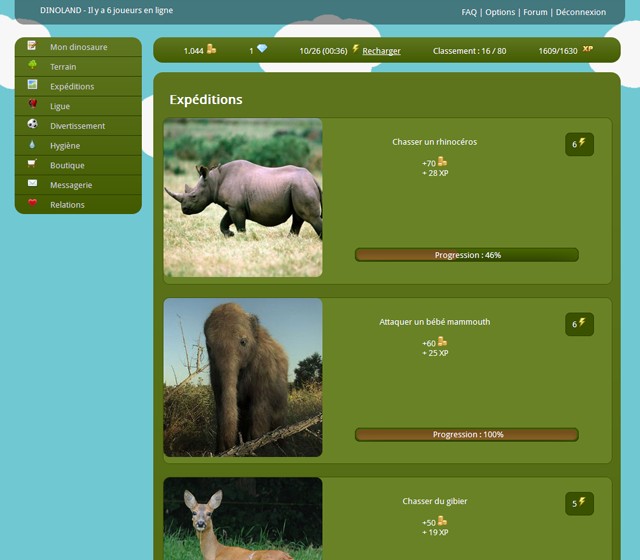Click the shopping cart icon beside Boutique
Viewport: 640px width, 560px height.
pyautogui.click(x=32, y=163)
